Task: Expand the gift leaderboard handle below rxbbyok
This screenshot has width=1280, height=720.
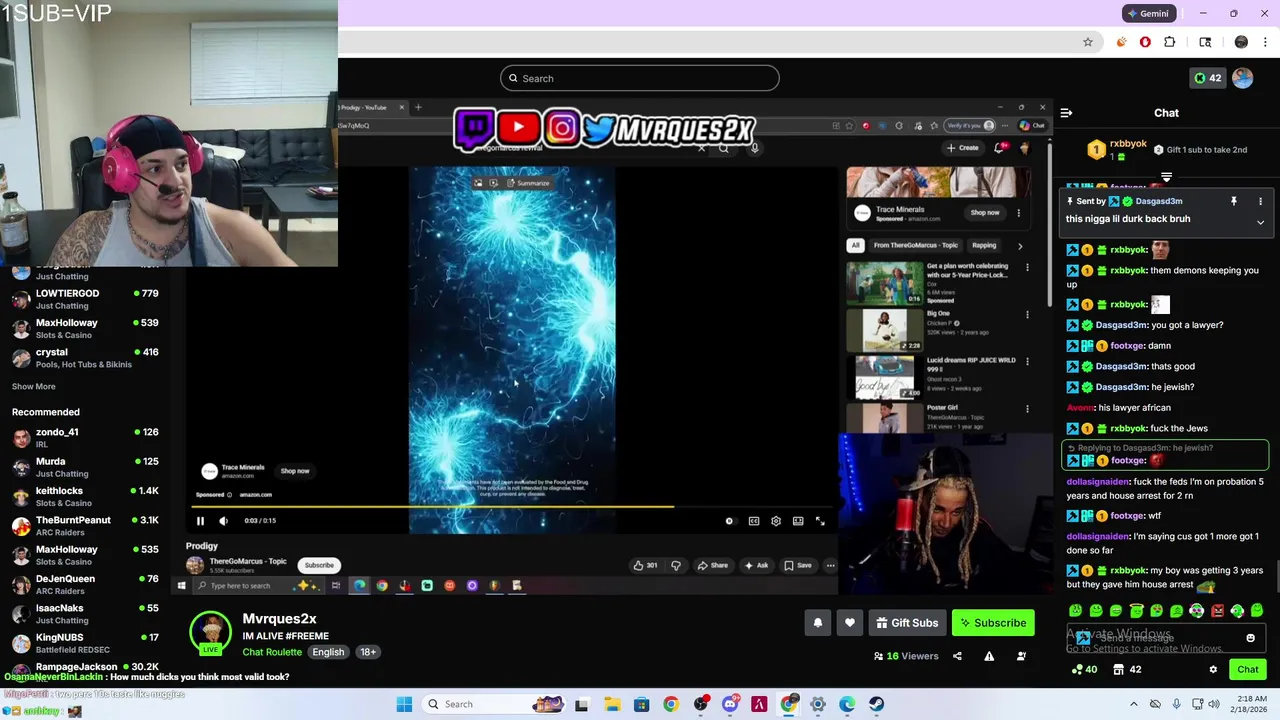Action: tap(1166, 177)
